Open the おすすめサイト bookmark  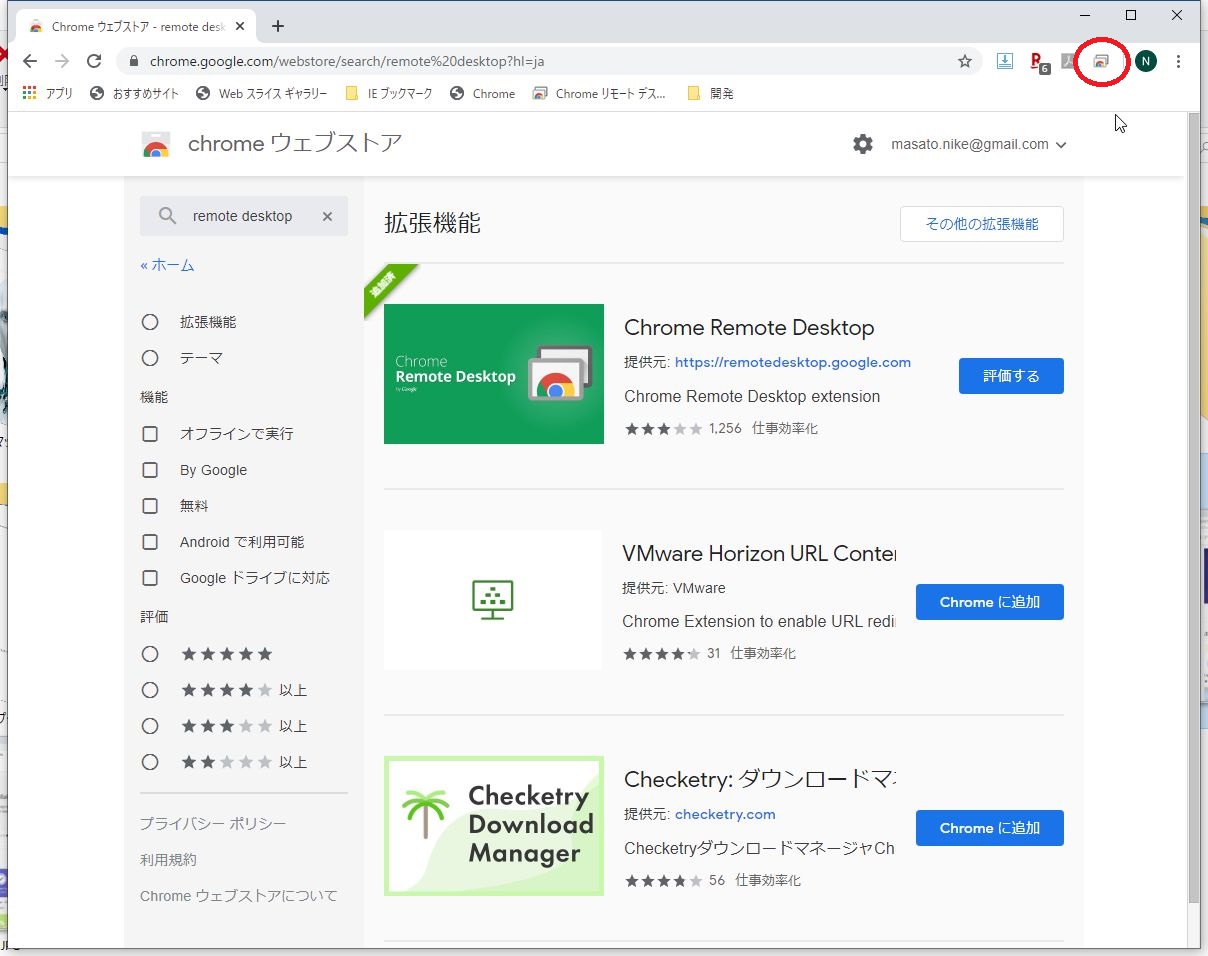coord(134,93)
